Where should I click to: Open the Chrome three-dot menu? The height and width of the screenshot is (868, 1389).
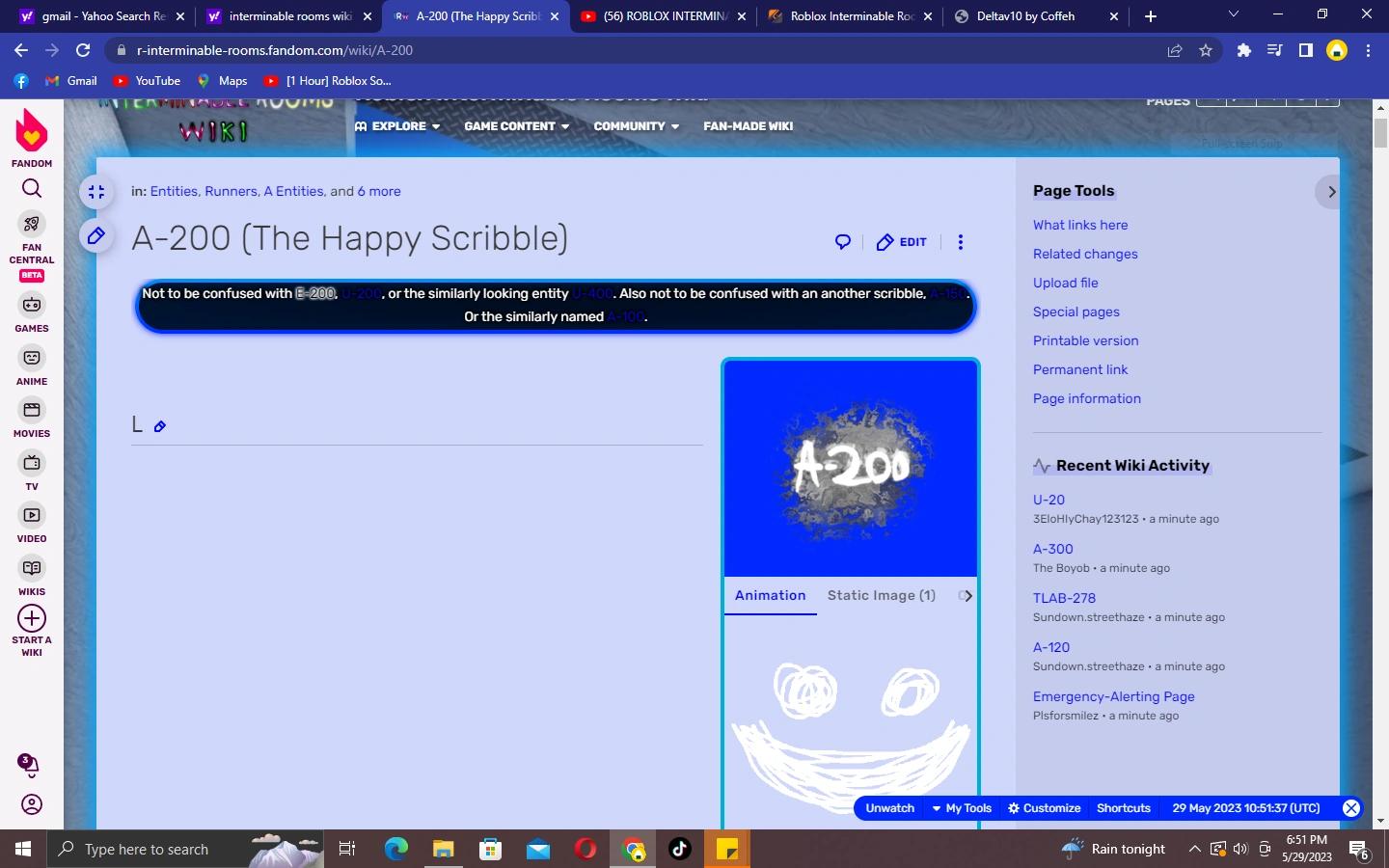pos(1368,50)
